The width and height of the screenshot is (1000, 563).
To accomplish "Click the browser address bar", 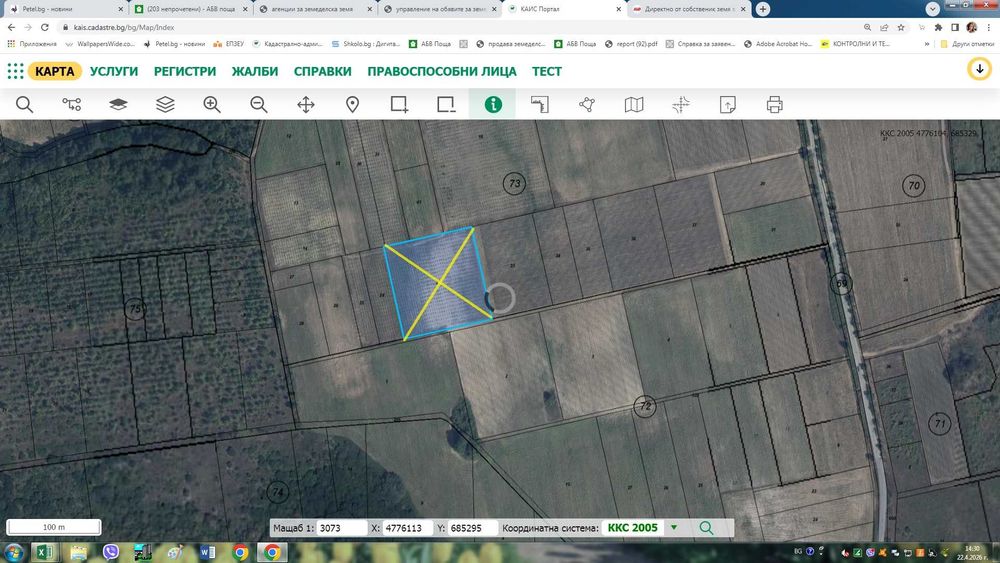I will [x=459, y=27].
